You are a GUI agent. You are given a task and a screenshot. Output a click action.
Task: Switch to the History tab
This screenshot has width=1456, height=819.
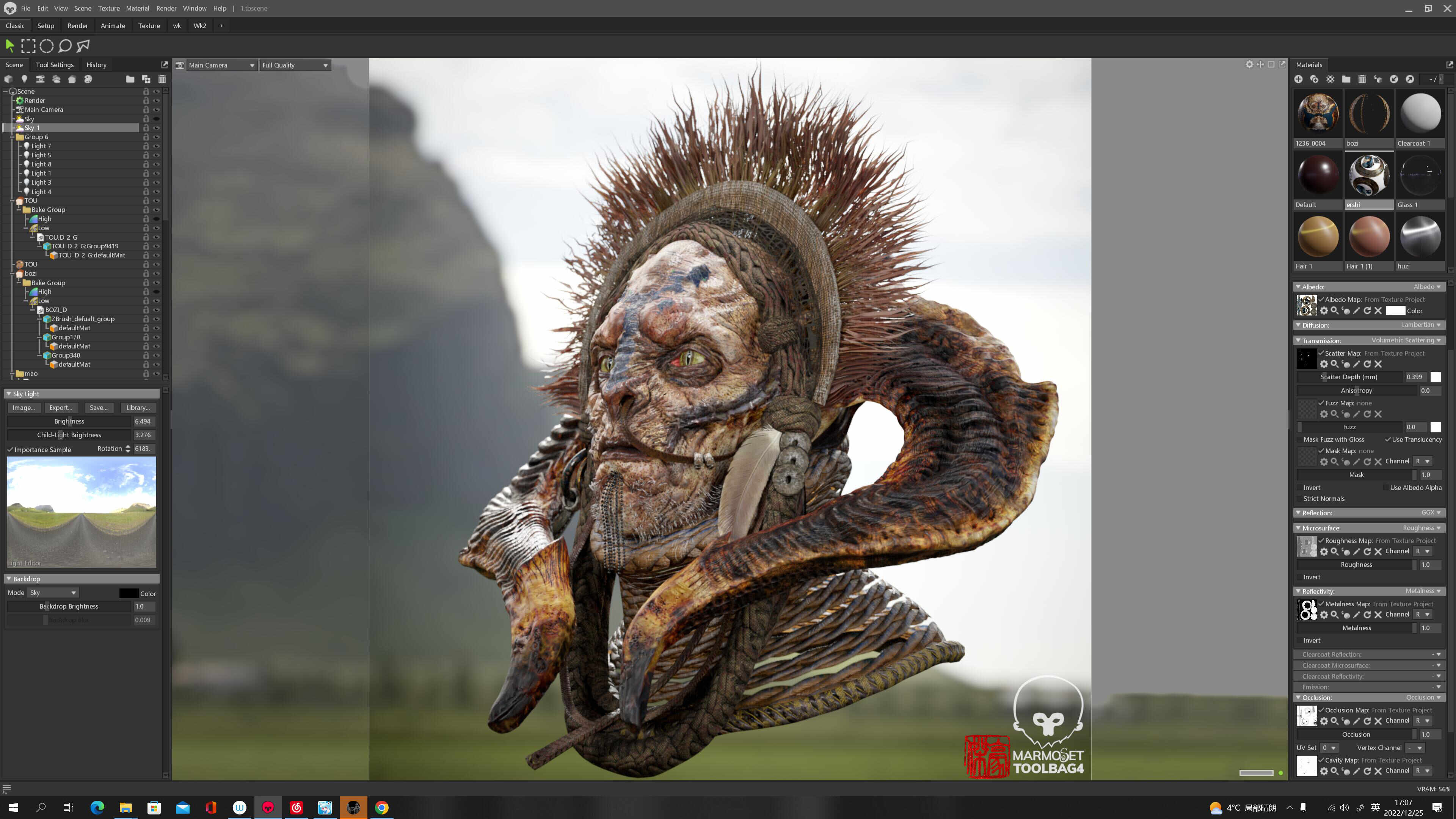[96, 65]
